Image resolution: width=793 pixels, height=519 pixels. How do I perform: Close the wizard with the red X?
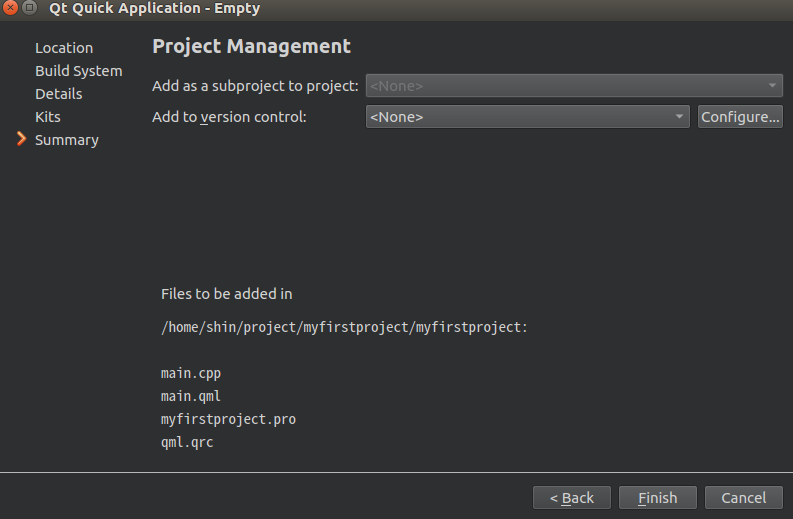pyautogui.click(x=10, y=8)
